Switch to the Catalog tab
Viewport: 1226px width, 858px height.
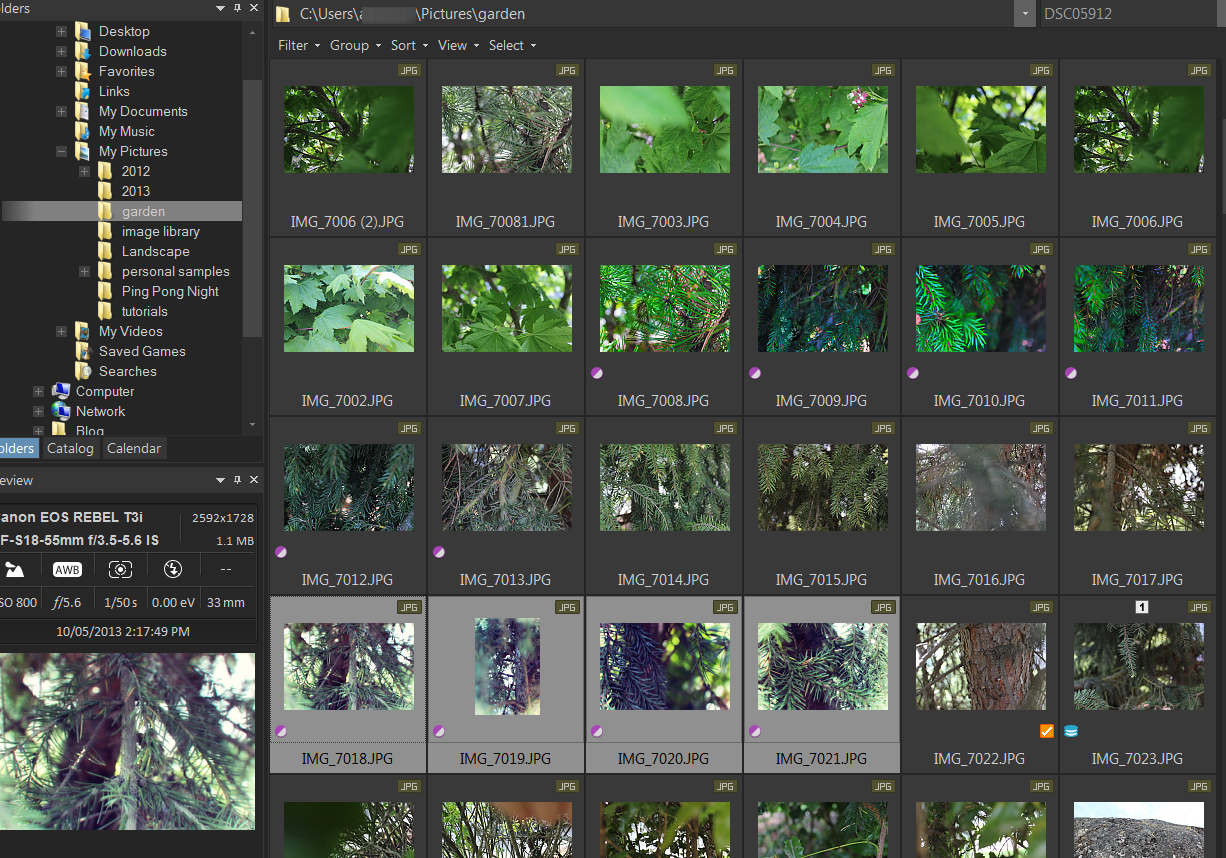(x=70, y=448)
